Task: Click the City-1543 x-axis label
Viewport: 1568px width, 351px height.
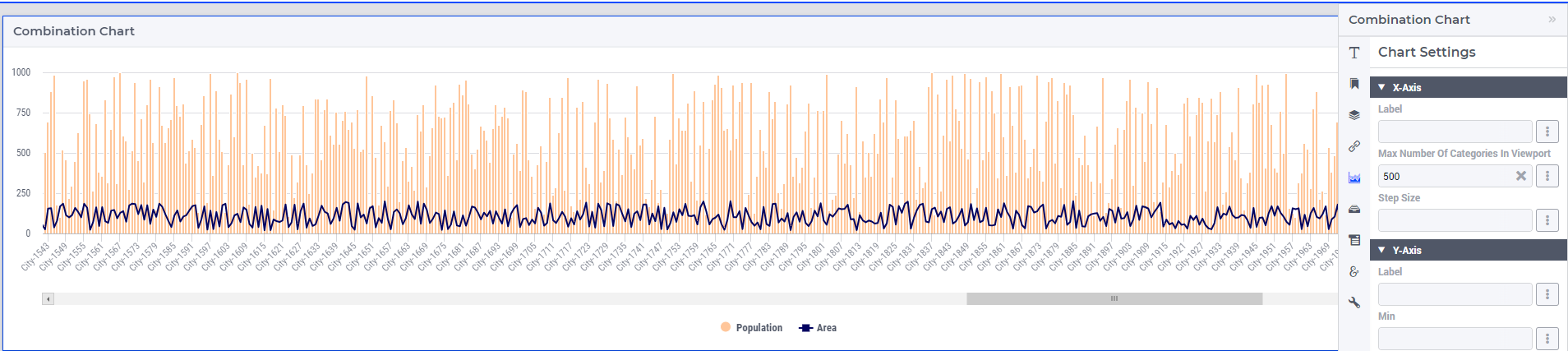Action: pos(36,256)
